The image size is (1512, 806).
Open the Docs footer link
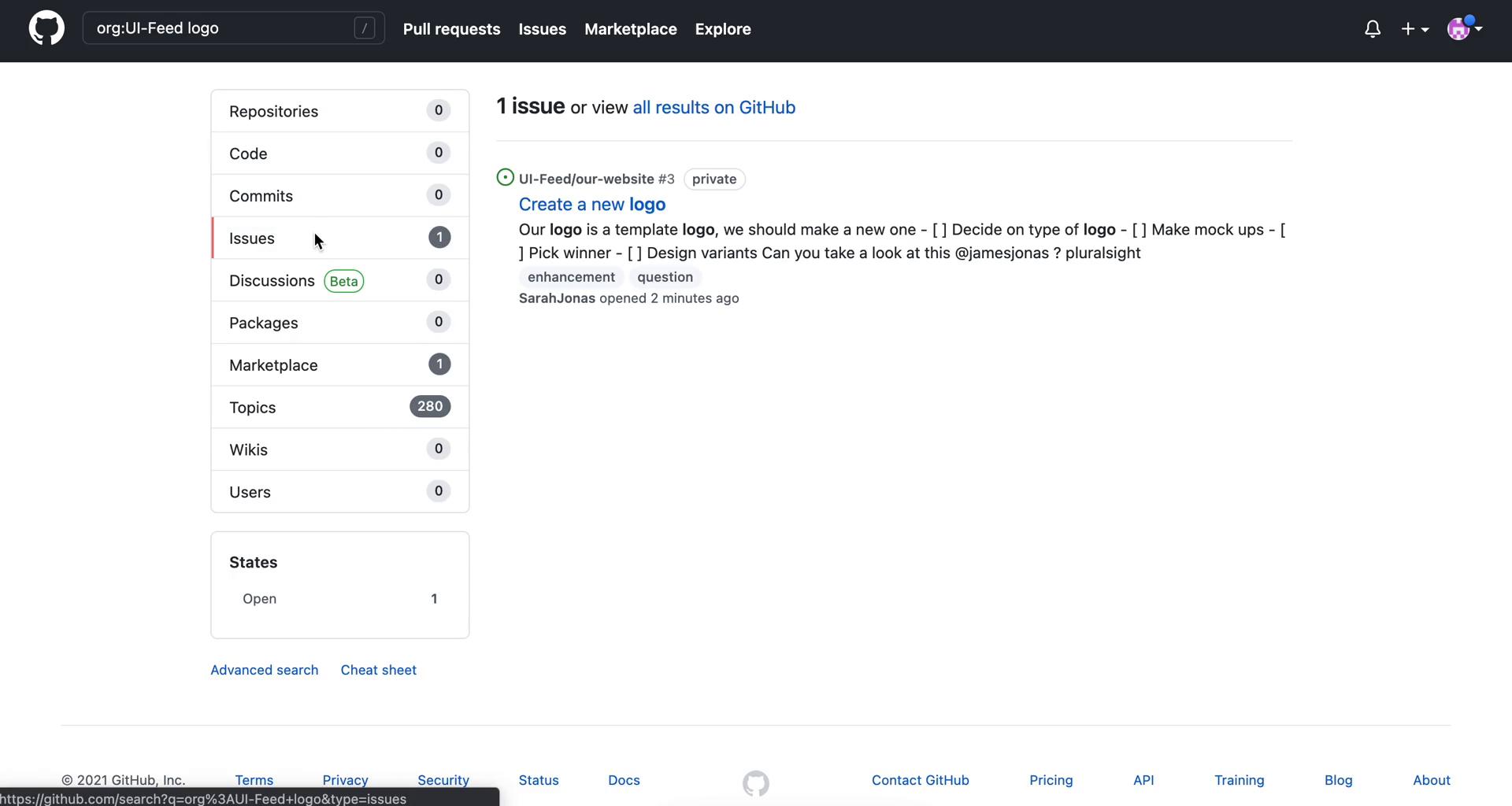(x=624, y=780)
